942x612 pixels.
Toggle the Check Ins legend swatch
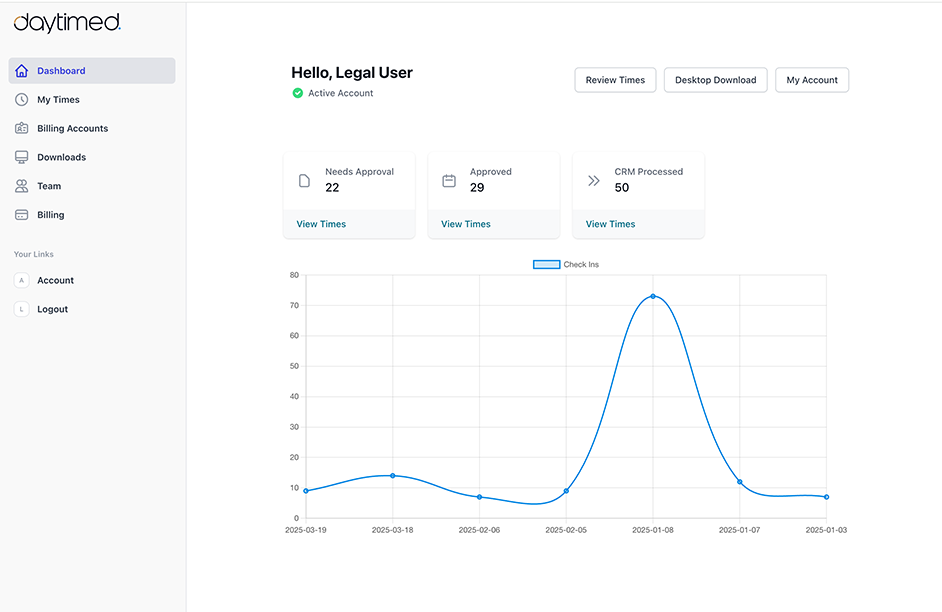[x=546, y=265]
